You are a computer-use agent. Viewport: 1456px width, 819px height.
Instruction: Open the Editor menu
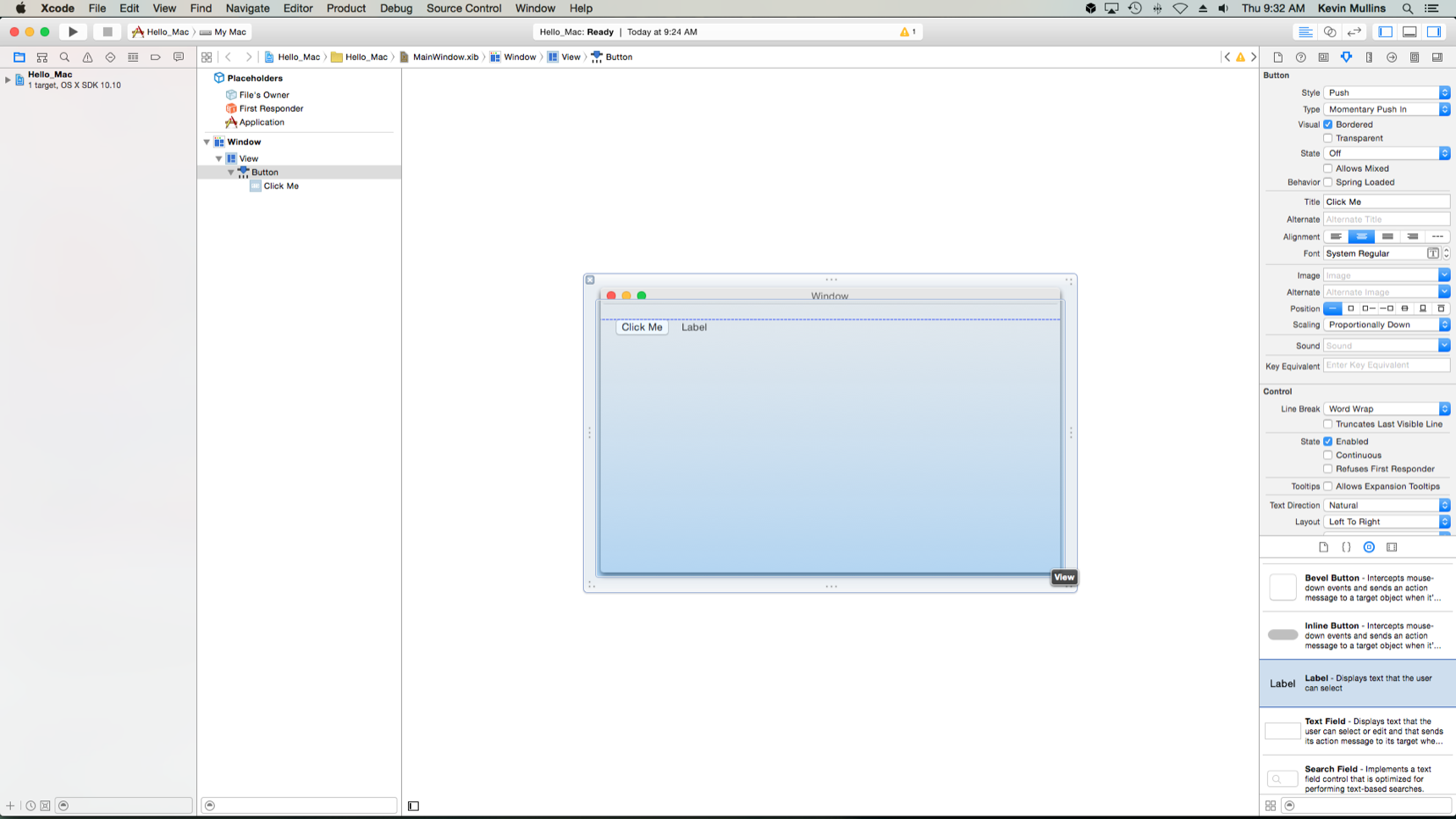click(297, 8)
